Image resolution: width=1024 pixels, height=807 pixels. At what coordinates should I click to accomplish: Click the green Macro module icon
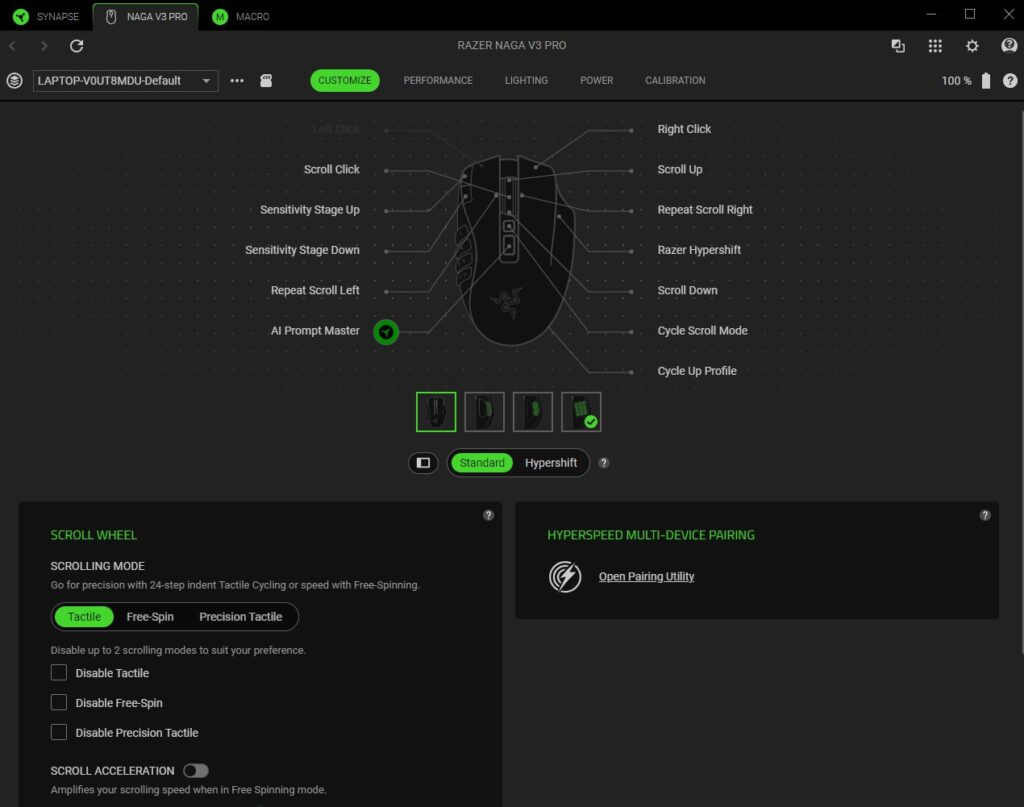pos(220,16)
